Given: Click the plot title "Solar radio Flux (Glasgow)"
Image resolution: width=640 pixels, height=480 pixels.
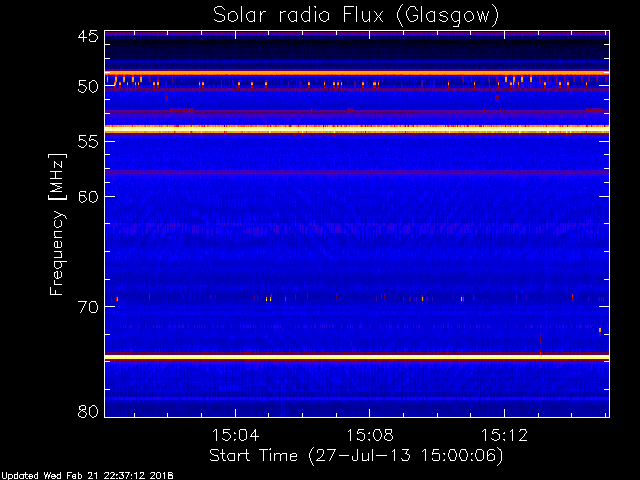Looking at the screenshot, I should (x=356, y=16).
